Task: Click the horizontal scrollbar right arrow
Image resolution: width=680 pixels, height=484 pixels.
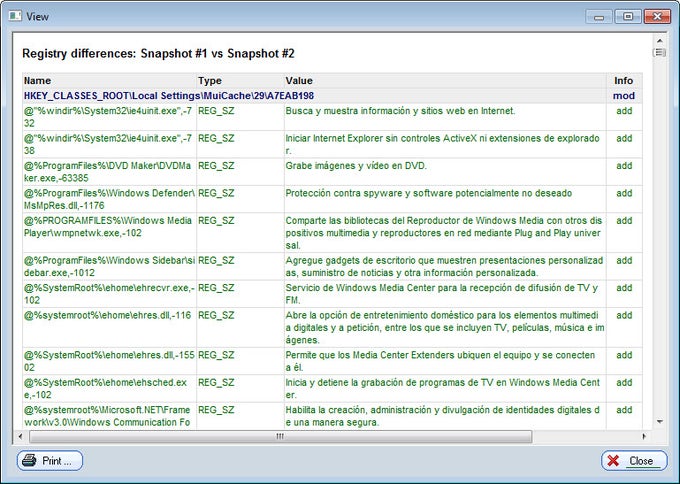Action: pos(644,436)
